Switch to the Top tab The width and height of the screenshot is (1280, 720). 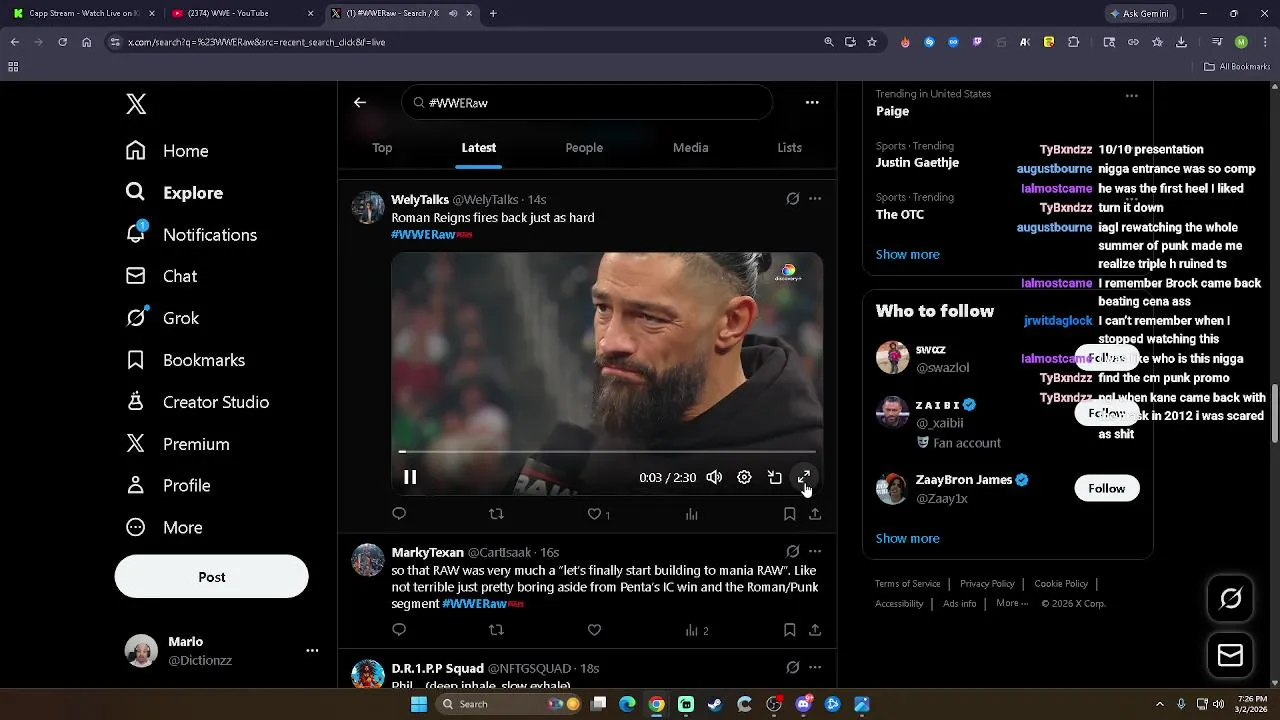(x=382, y=148)
